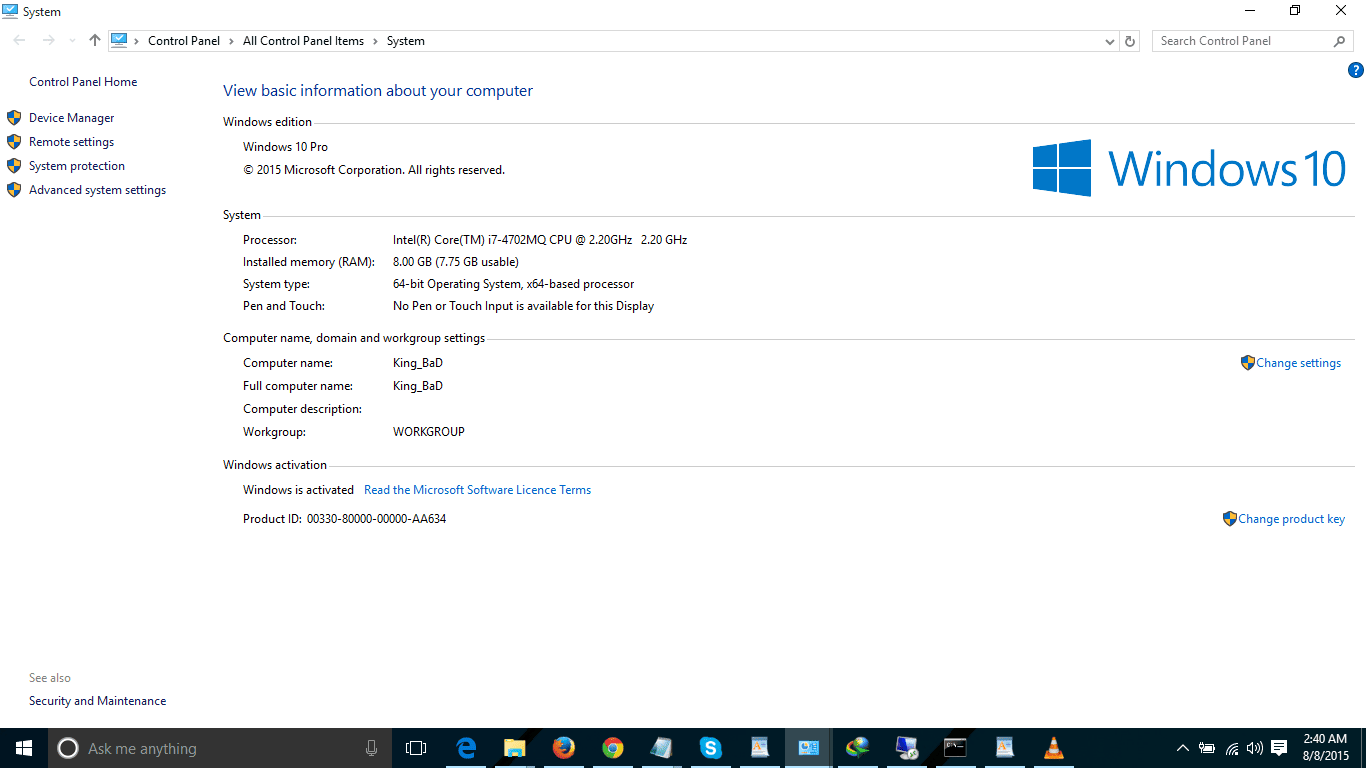Screen dimensions: 1366x768
Task: Select the System breadcrumb in address bar
Action: tap(406, 41)
